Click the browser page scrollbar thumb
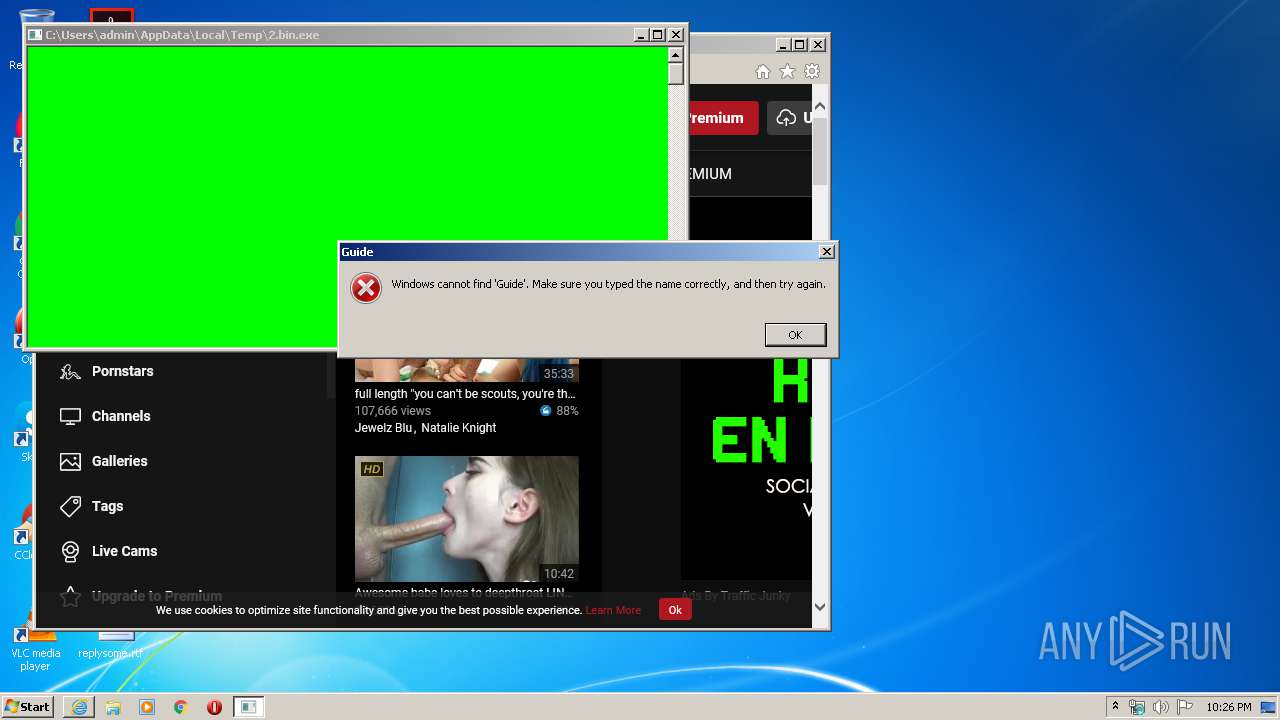This screenshot has height=720, width=1280. click(x=820, y=150)
